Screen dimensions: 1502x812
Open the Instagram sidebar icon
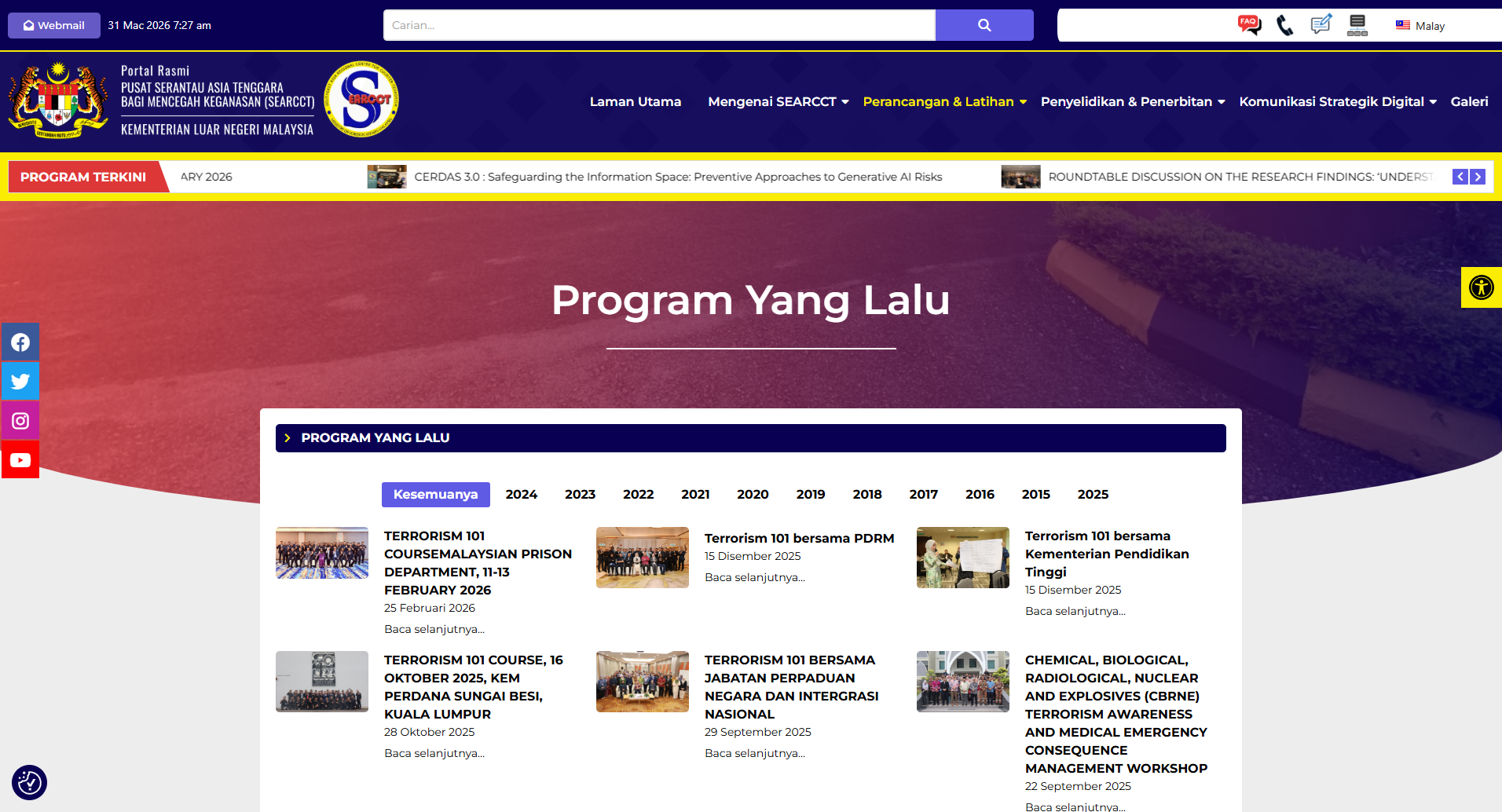click(x=20, y=421)
